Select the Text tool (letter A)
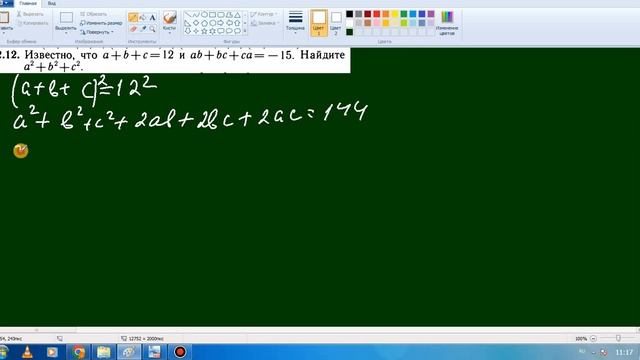The width and height of the screenshot is (640, 360). [152, 18]
